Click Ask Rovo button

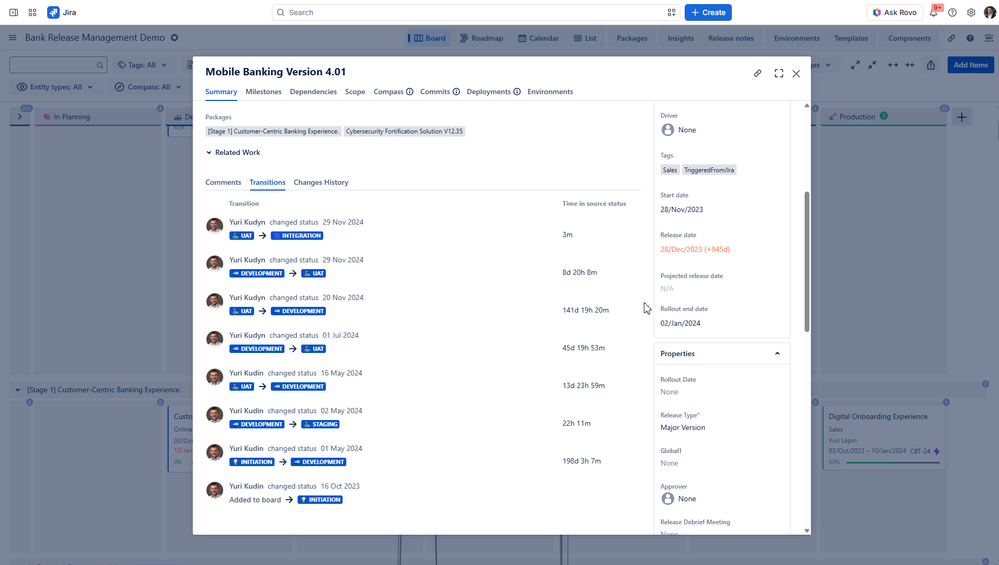[895, 12]
